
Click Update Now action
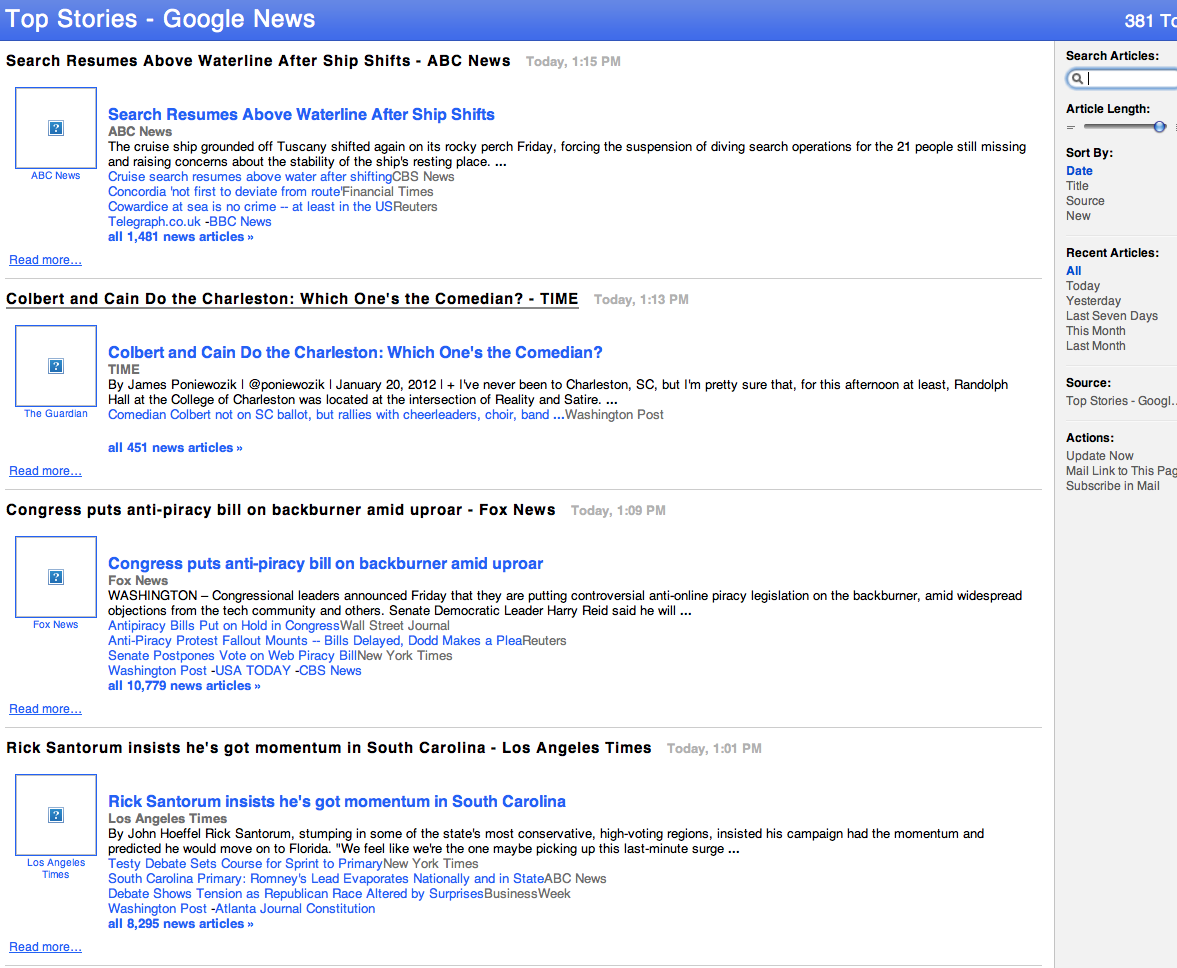click(x=1100, y=456)
